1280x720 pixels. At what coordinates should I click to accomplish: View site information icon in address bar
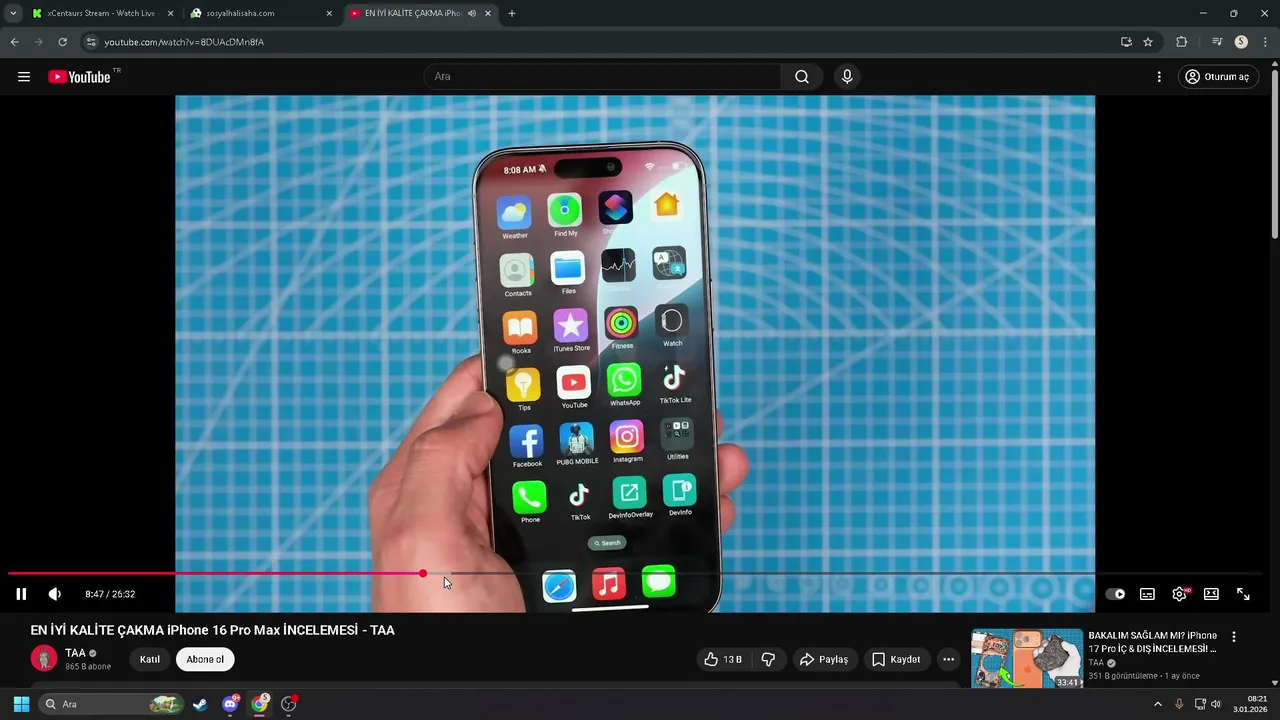(91, 42)
